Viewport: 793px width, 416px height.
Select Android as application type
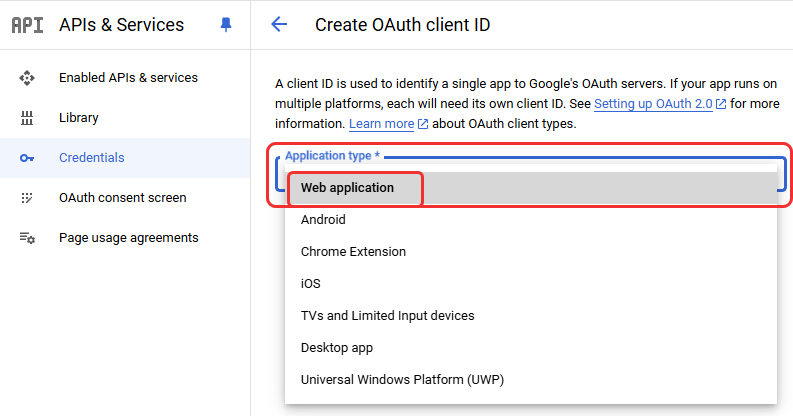(x=323, y=220)
